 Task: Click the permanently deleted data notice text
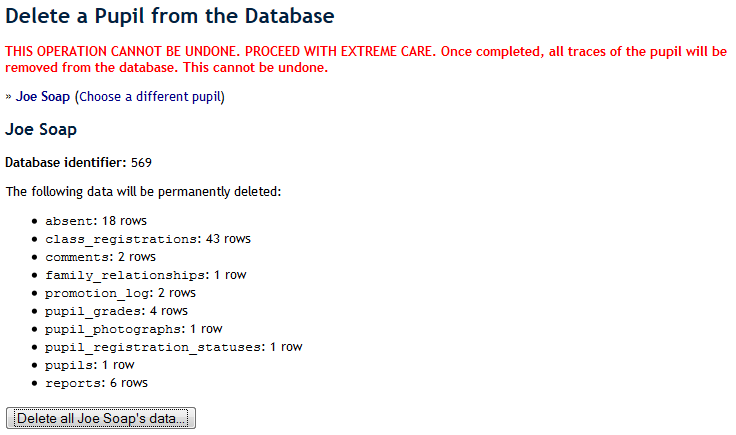(x=143, y=190)
